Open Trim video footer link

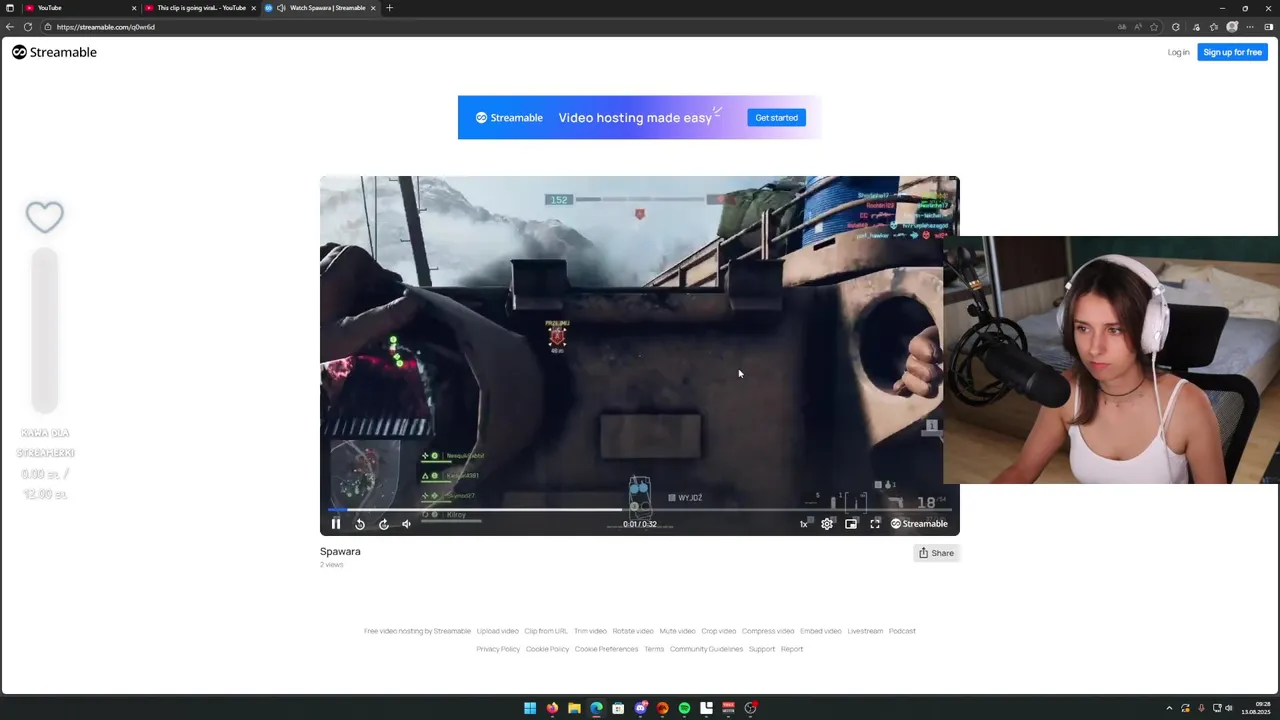[x=590, y=631]
